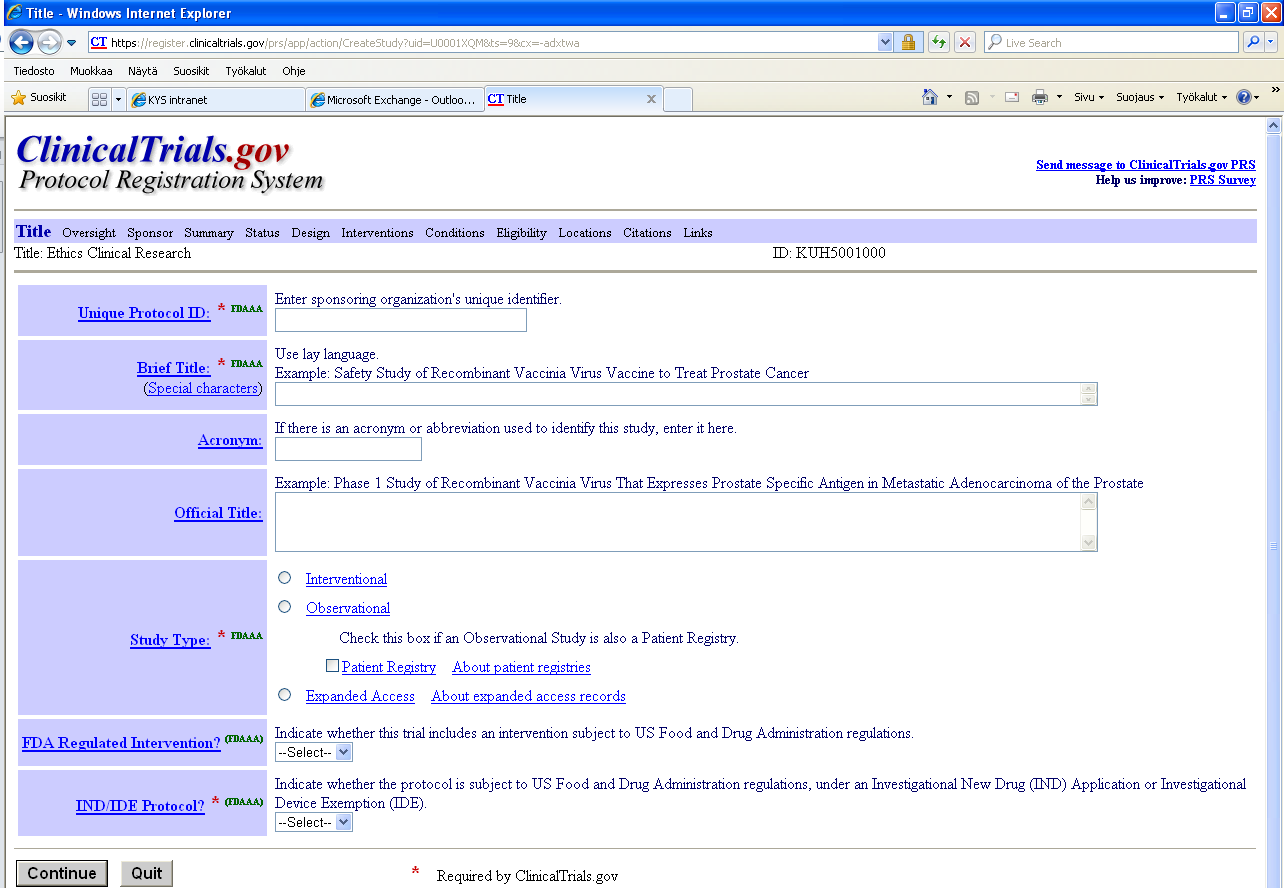Open the PRS Survey link
1284x888 pixels.
1222,180
